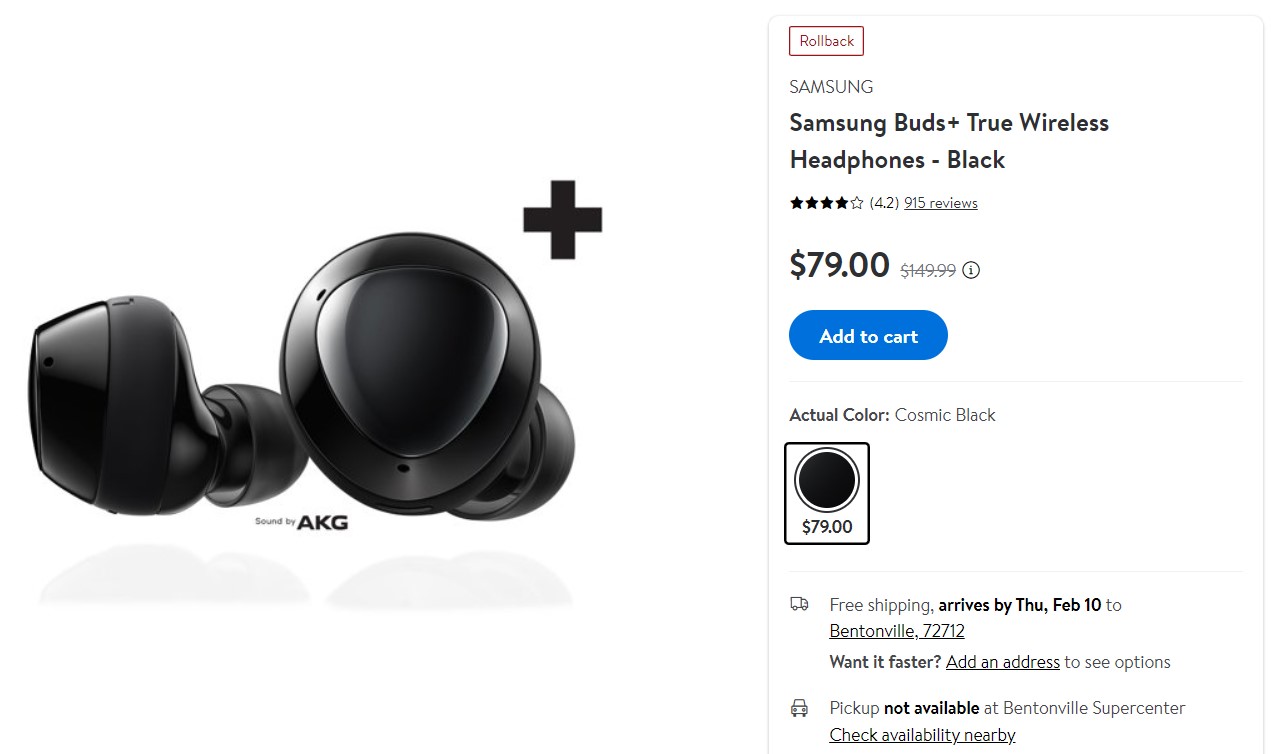Click the Sound by AKG logo

[301, 521]
